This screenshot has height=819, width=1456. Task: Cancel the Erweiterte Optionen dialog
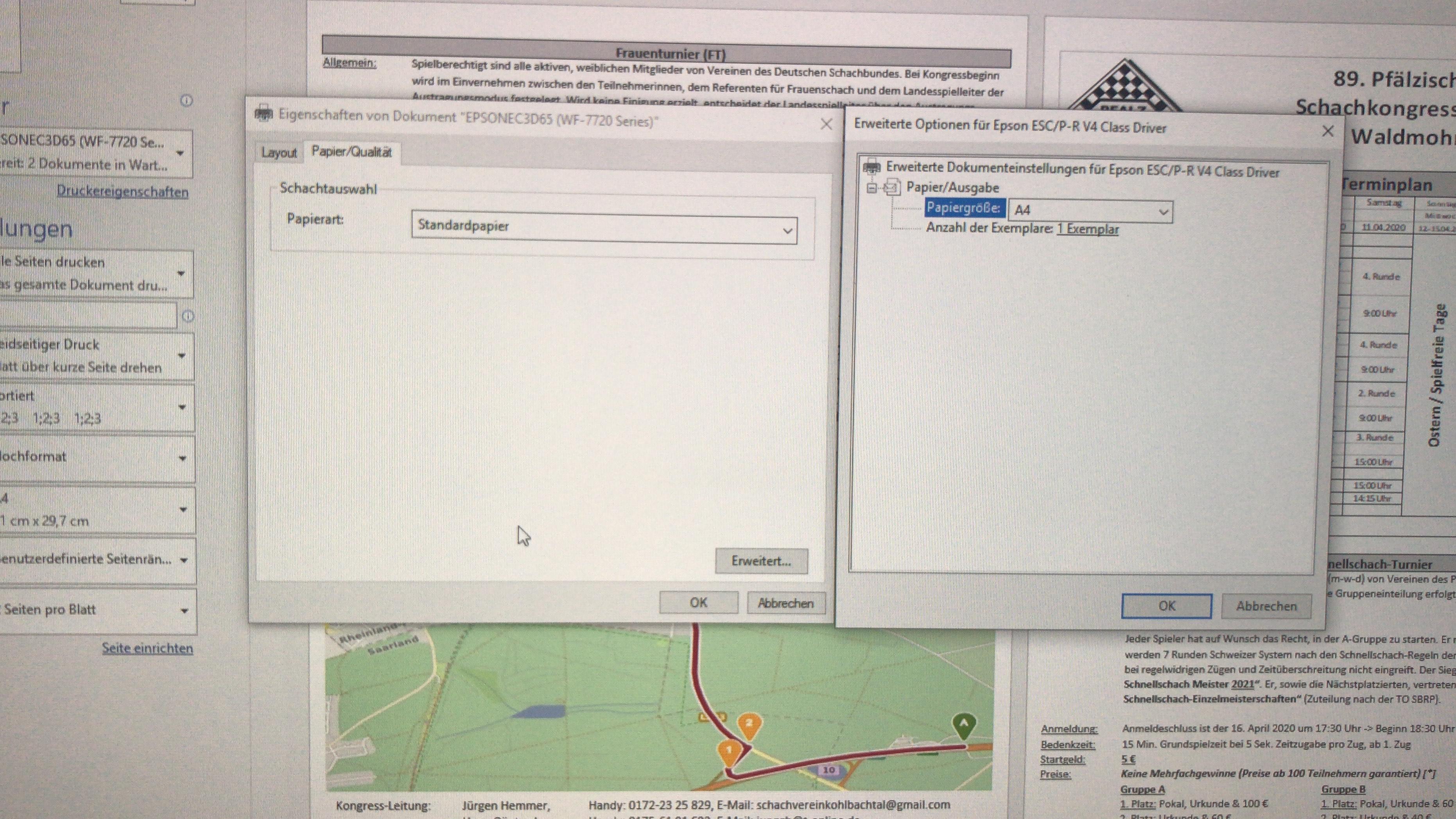pyautogui.click(x=1266, y=606)
